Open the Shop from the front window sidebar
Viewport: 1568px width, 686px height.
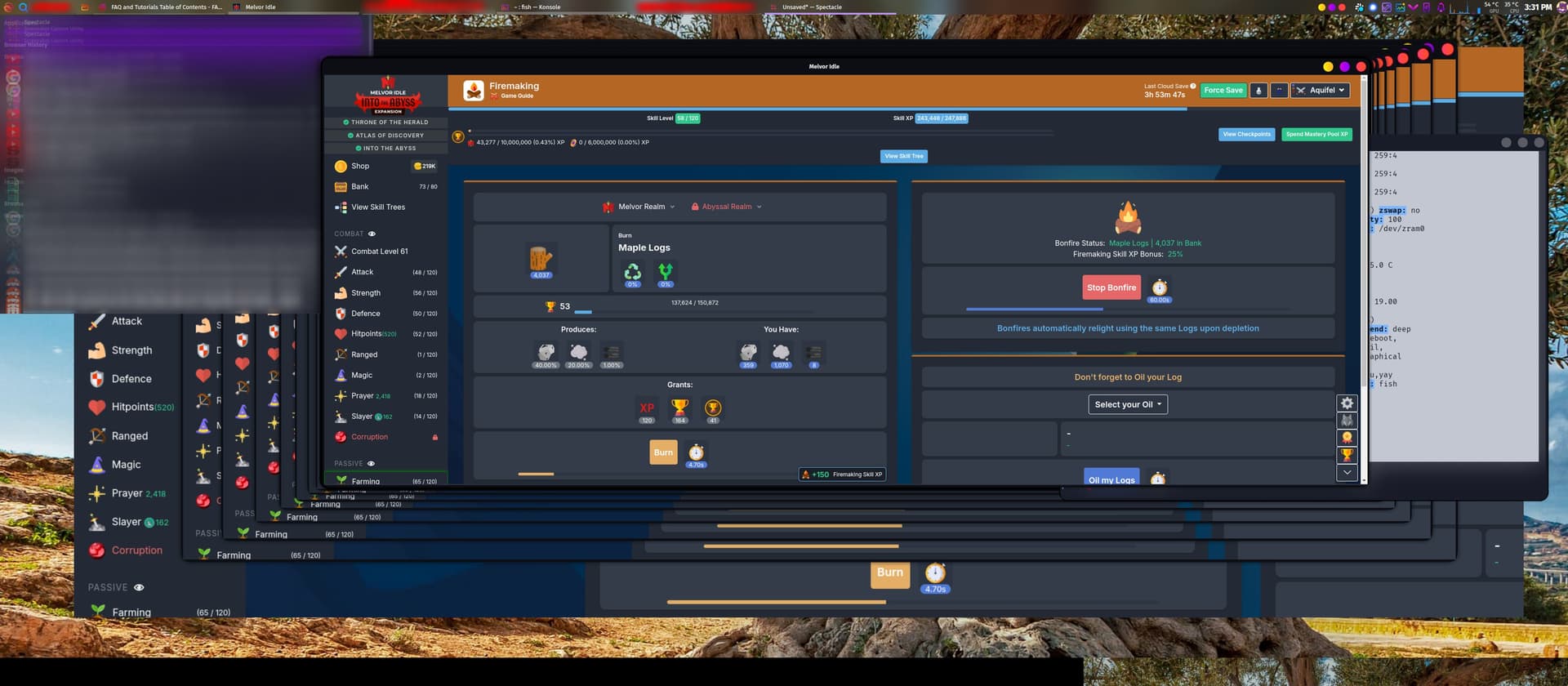385,166
